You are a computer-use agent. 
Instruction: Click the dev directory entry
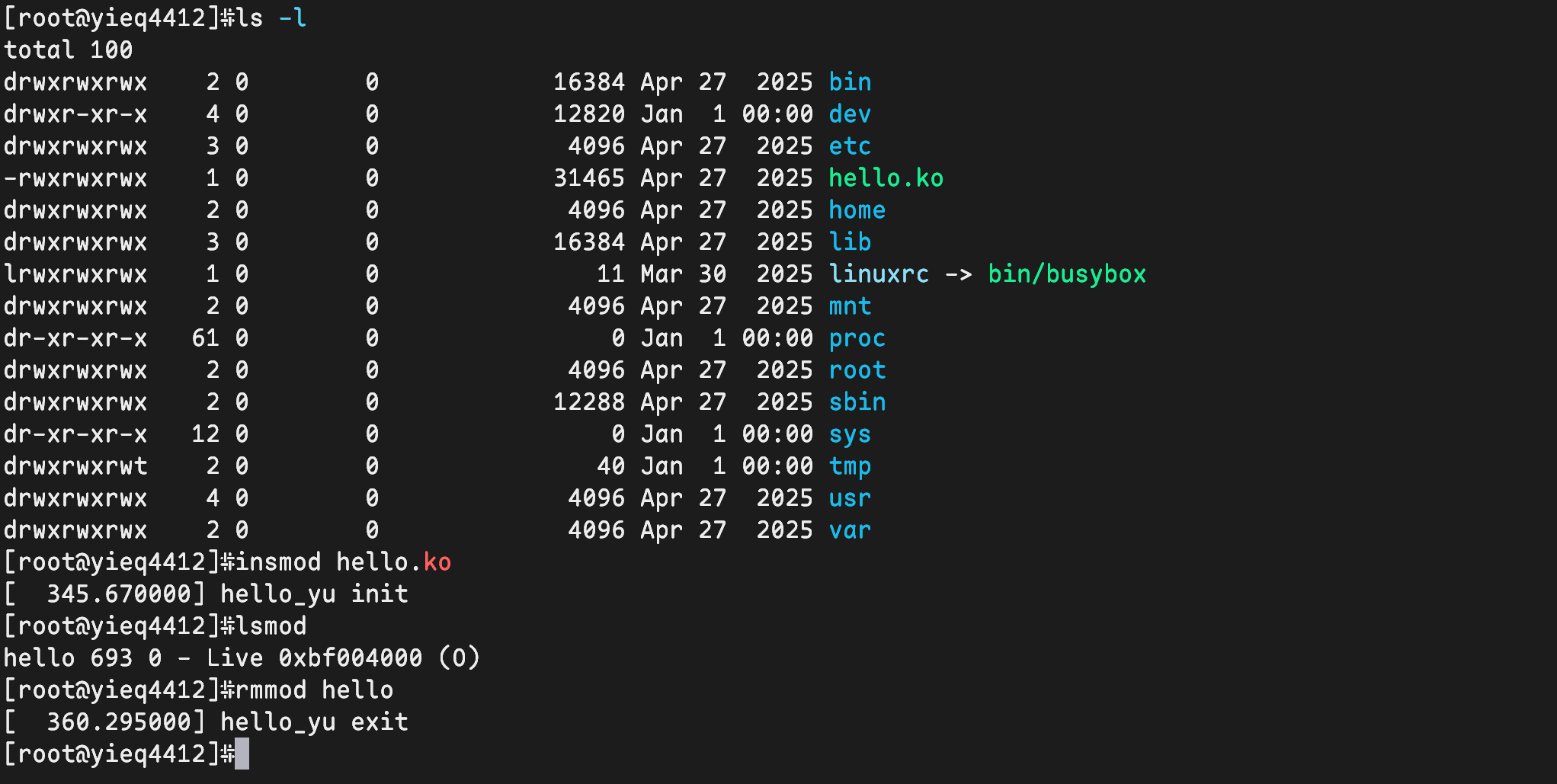[x=850, y=114]
